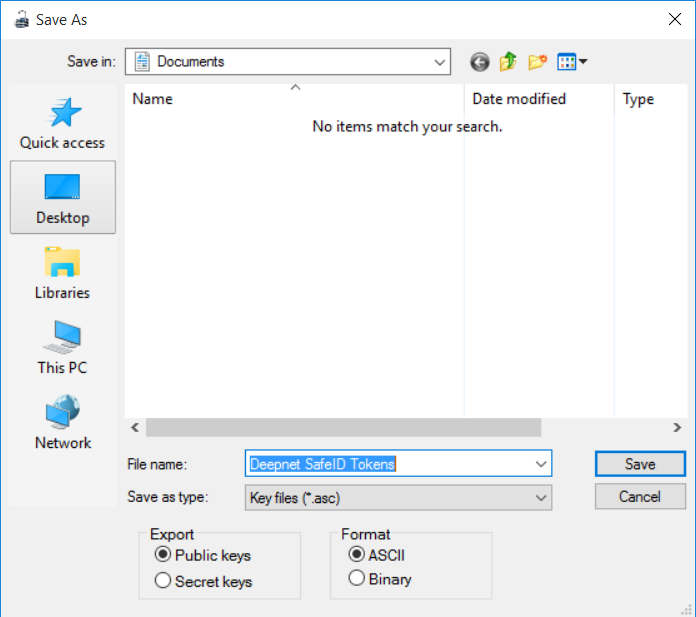This screenshot has height=617, width=696.
Task: Select ASCII format
Action: (x=355, y=555)
